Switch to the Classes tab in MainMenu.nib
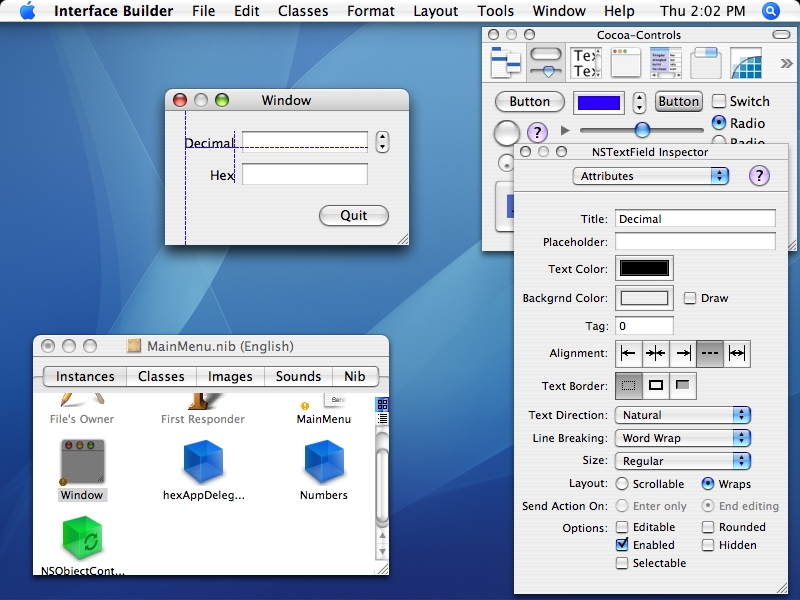 161,377
